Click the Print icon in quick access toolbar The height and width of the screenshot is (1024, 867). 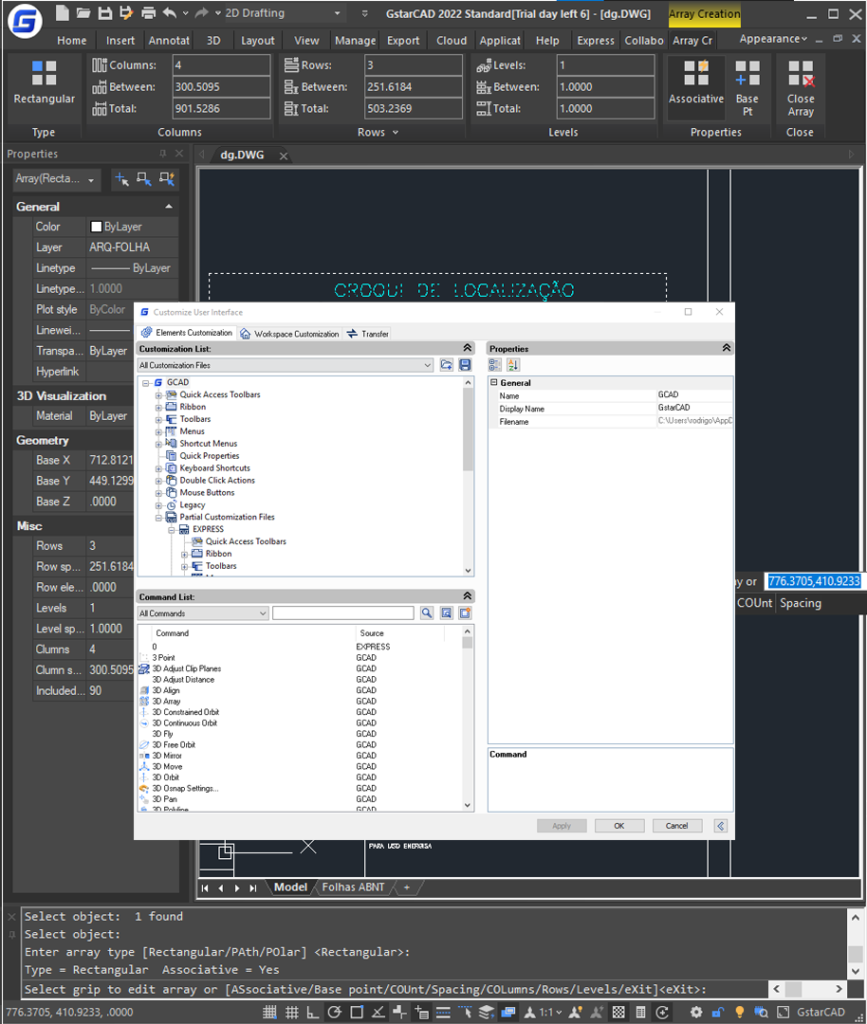click(x=148, y=12)
